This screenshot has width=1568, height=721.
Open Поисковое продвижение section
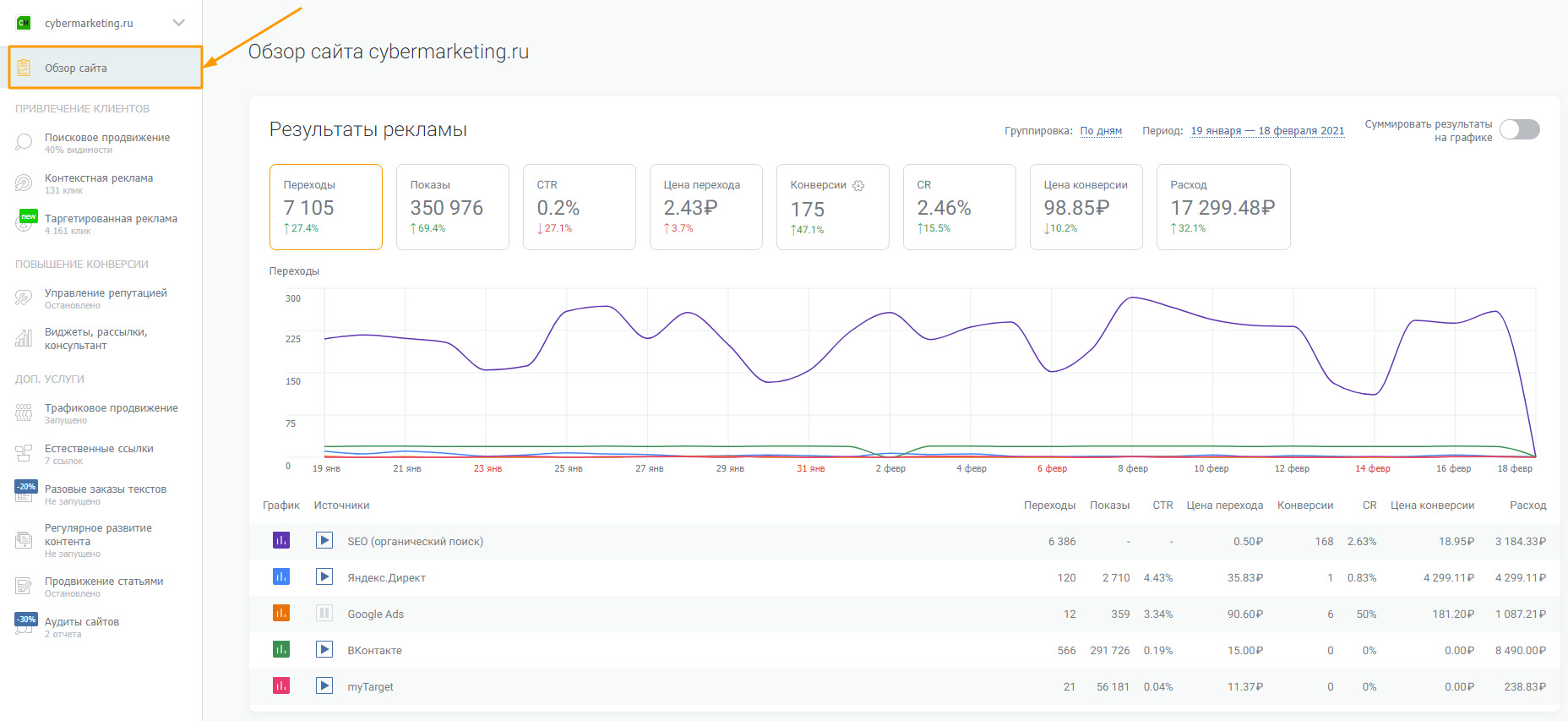click(x=107, y=138)
